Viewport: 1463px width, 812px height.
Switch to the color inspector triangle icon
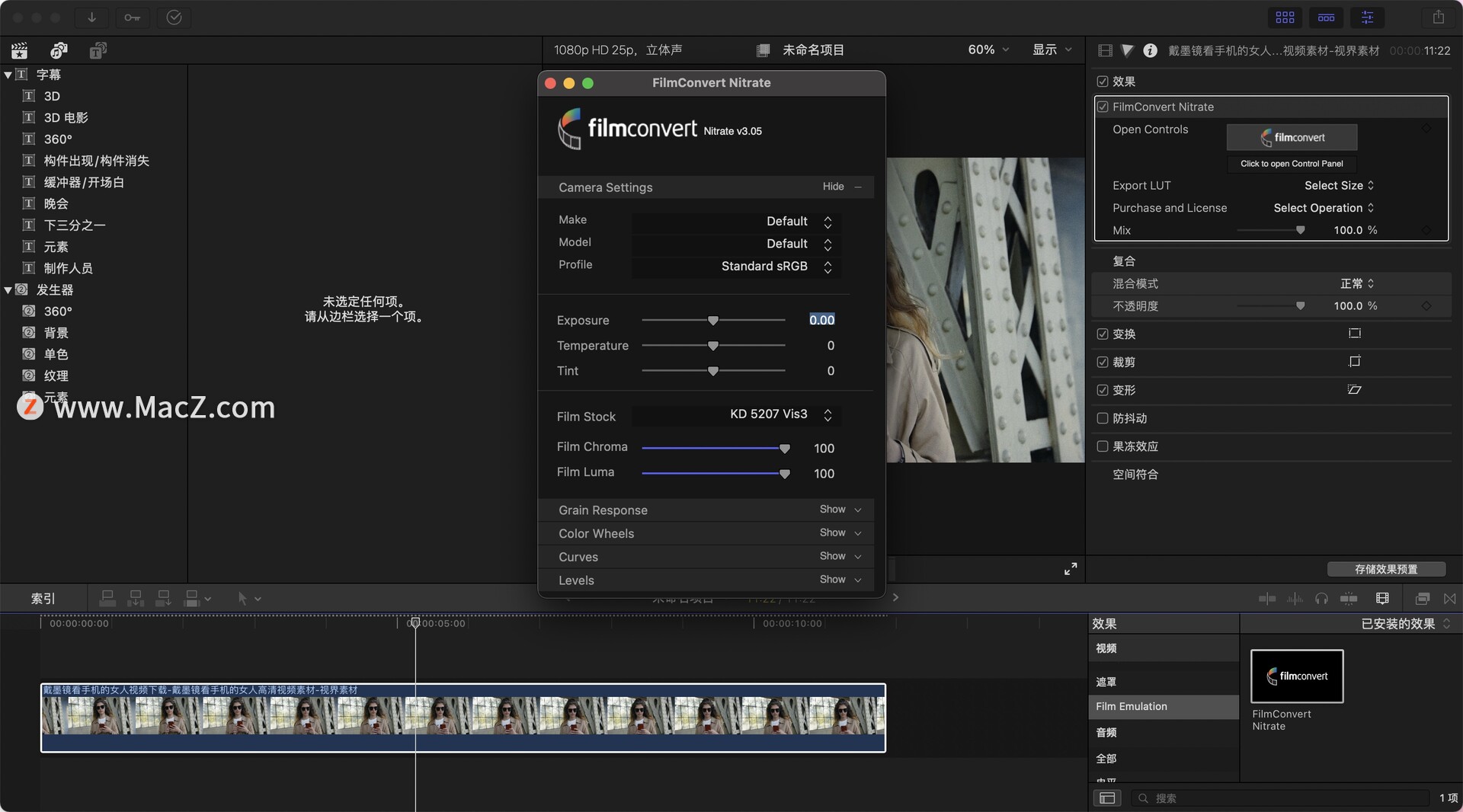click(1128, 50)
